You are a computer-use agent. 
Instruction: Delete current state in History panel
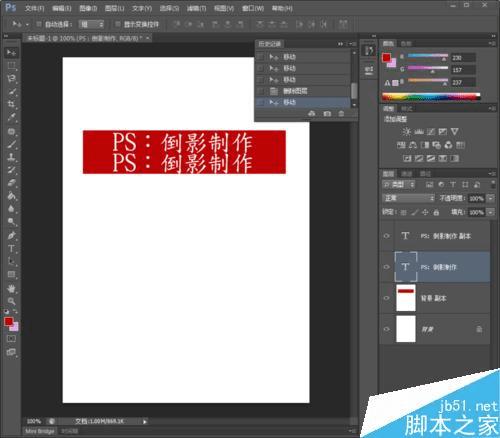coord(341,114)
